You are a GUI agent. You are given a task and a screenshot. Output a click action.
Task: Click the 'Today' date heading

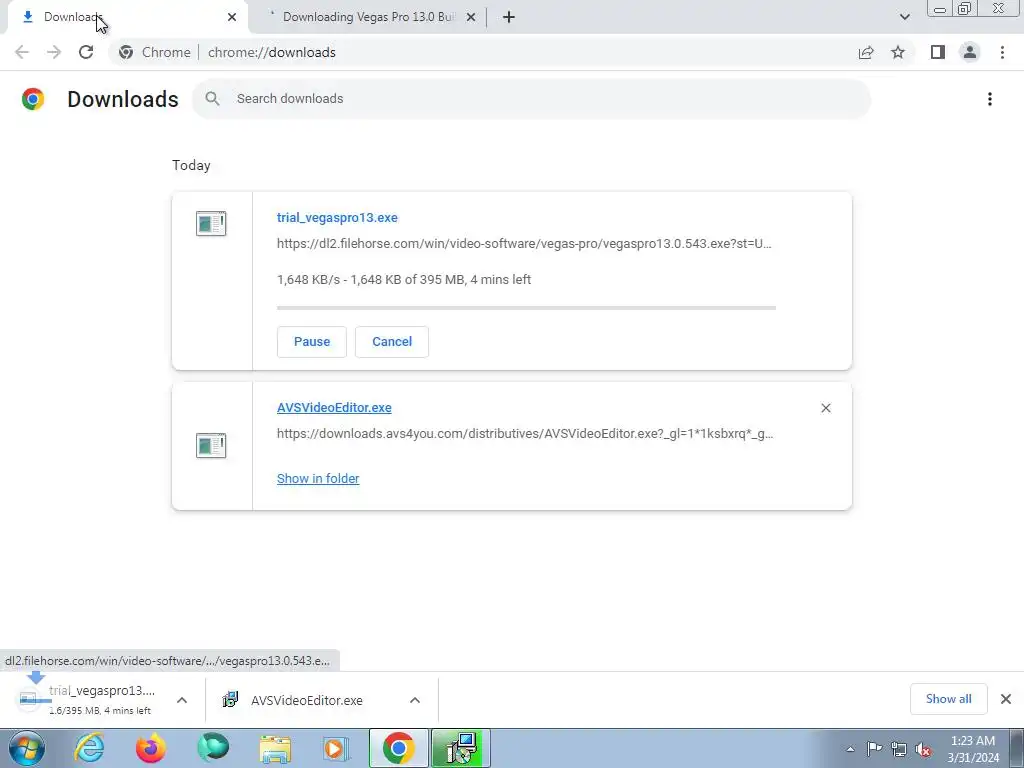point(191,165)
